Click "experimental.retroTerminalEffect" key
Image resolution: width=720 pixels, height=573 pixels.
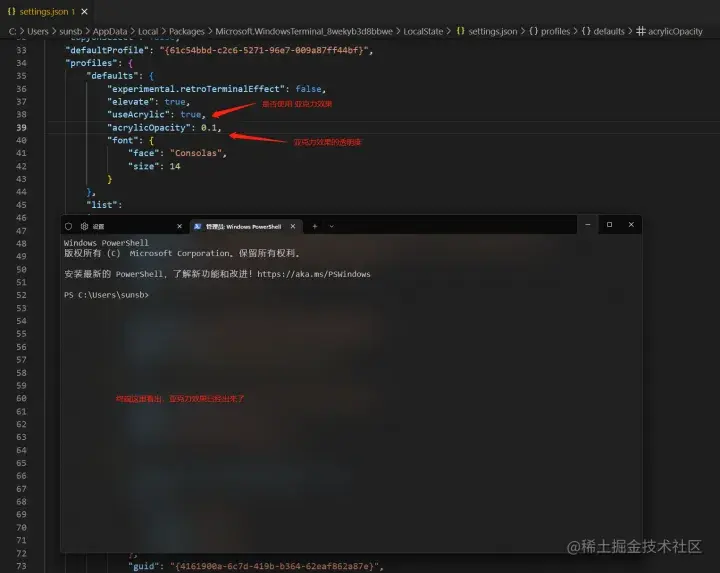click(196, 89)
